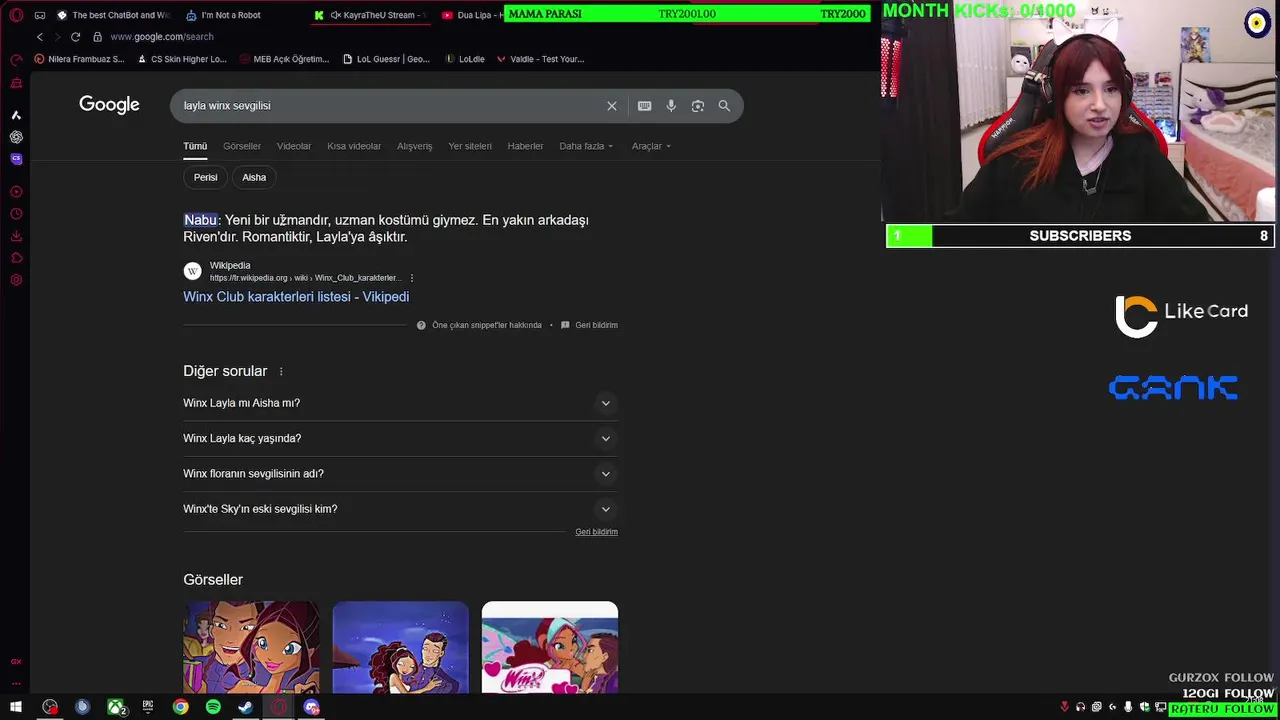Open Xbox app from taskbar
The height and width of the screenshot is (720, 1280).
(x=116, y=707)
